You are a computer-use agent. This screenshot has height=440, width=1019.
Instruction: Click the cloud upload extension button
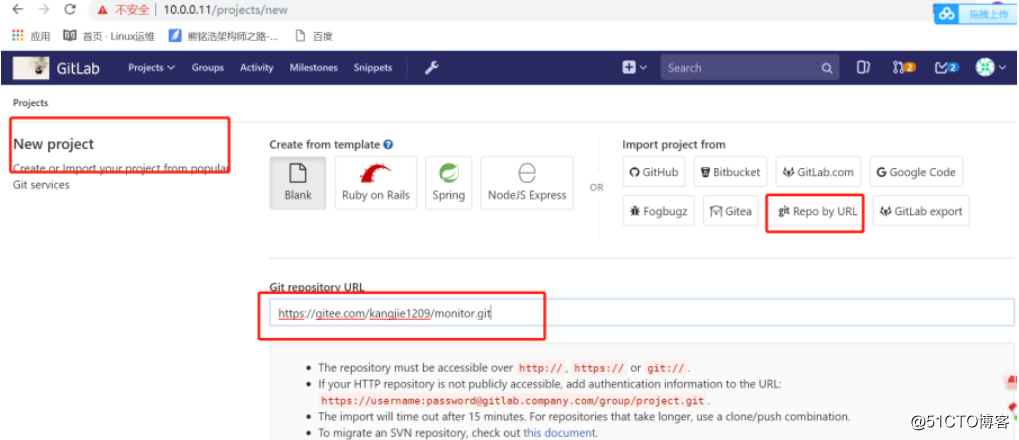tap(974, 13)
